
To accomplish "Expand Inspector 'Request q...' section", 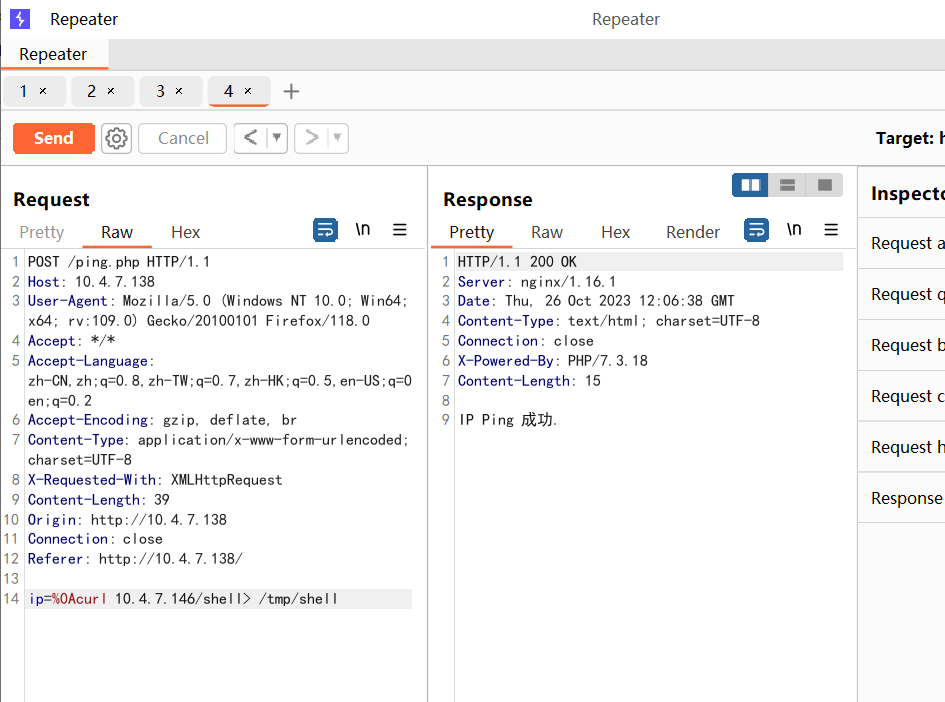I will (902, 294).
